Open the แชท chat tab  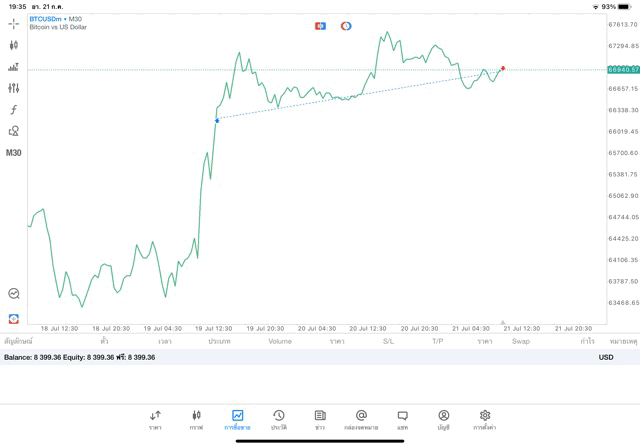[402, 419]
